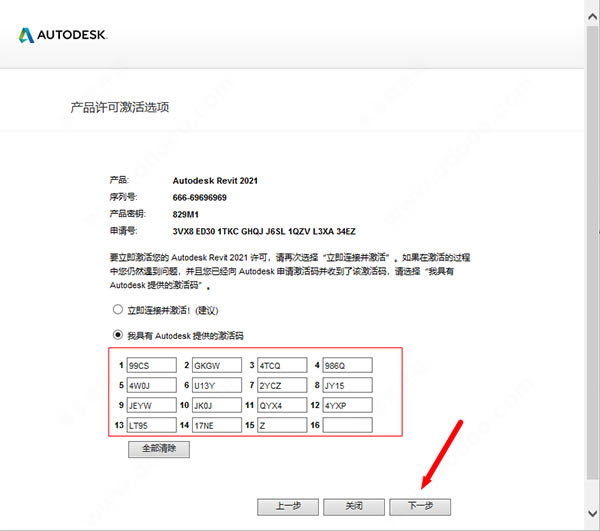
Task: Click activation code field 15 containing Z
Action: tap(282, 425)
